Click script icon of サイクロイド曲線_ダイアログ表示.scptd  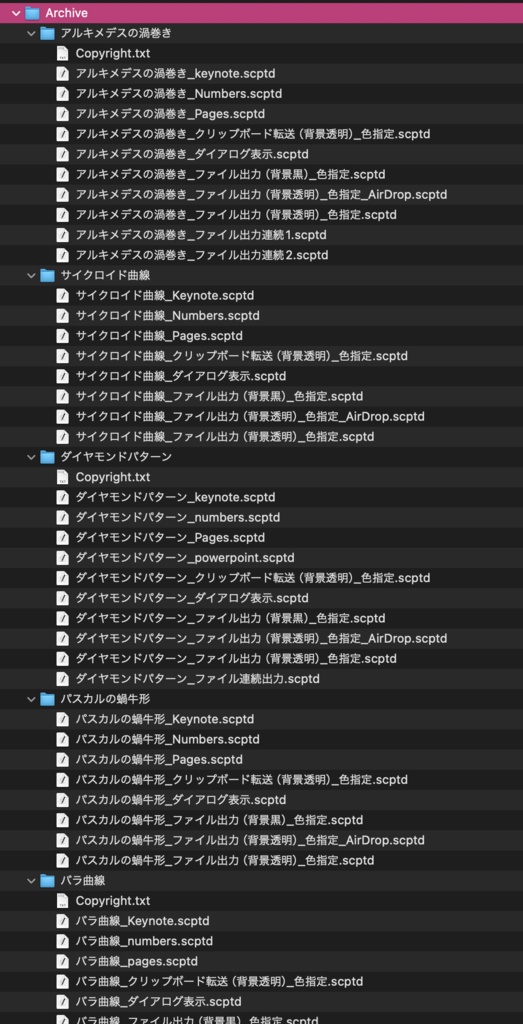pyautogui.click(x=63, y=377)
